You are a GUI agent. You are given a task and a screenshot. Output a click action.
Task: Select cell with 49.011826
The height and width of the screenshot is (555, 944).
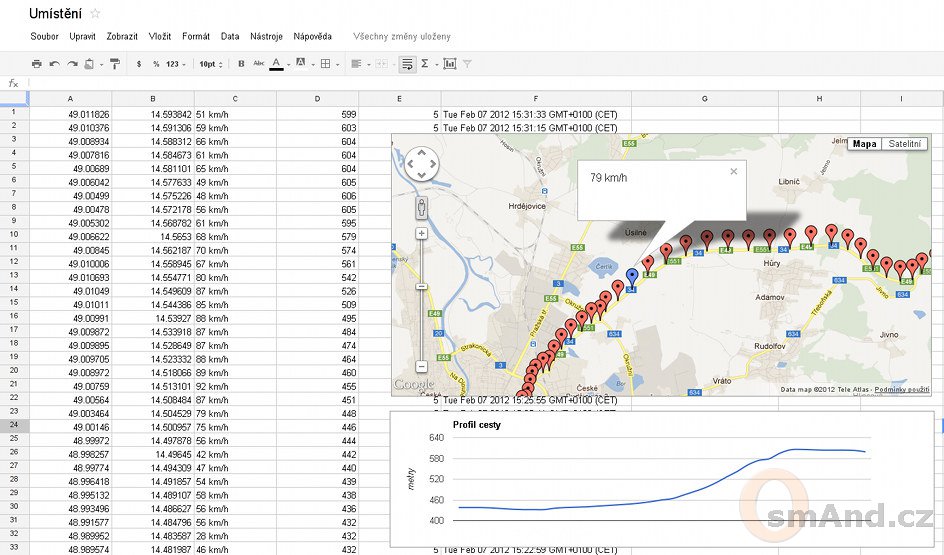(70, 114)
